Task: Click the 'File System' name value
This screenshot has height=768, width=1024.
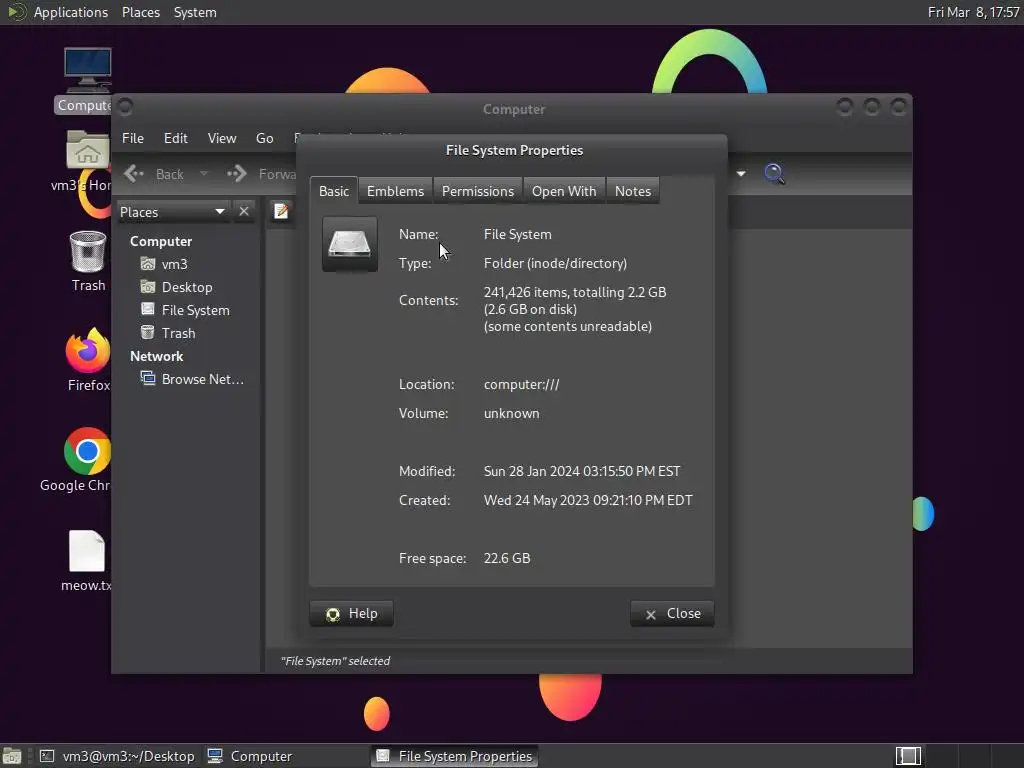Action: tap(517, 234)
